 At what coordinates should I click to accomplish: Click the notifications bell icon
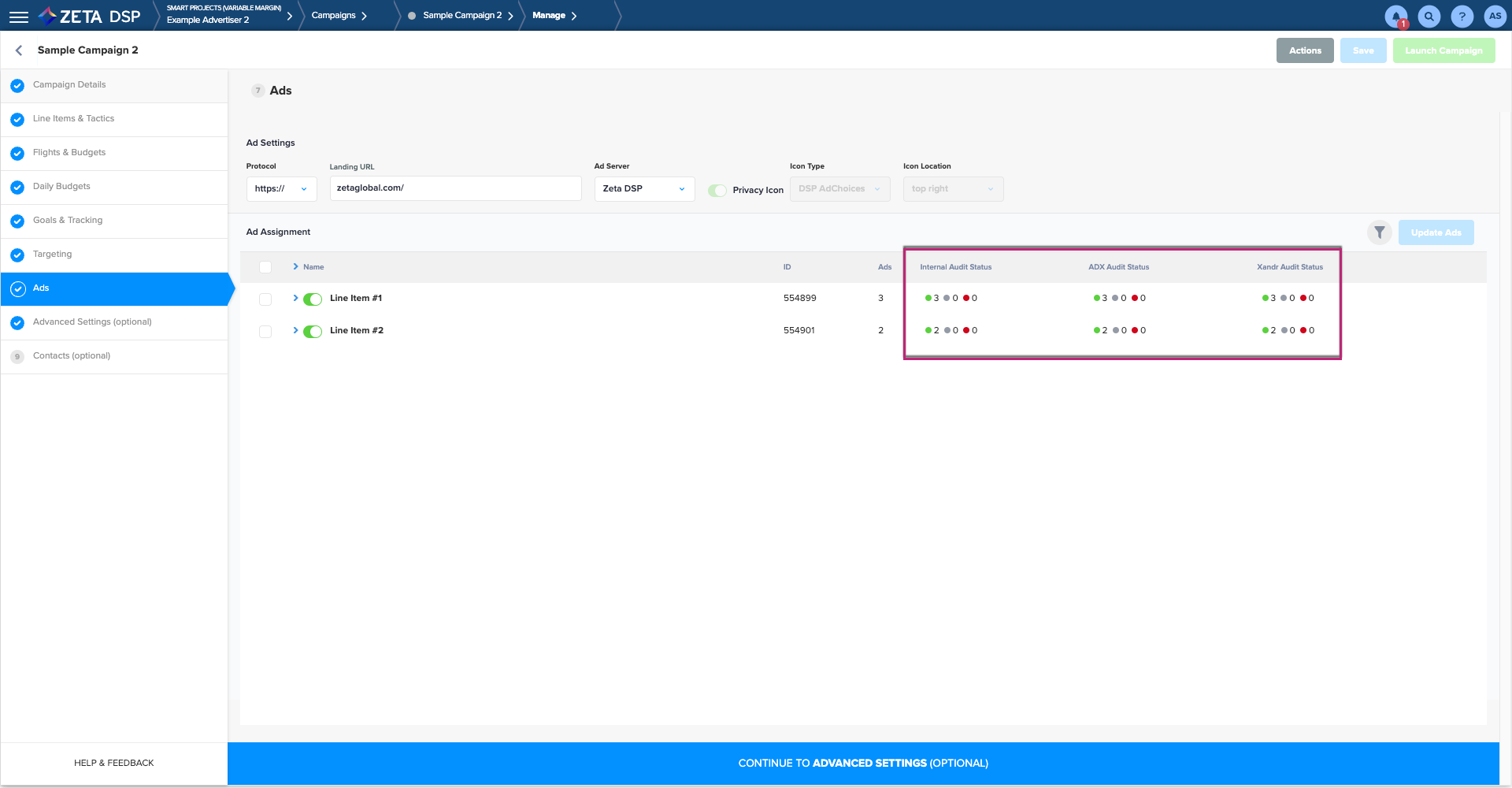point(1395,17)
